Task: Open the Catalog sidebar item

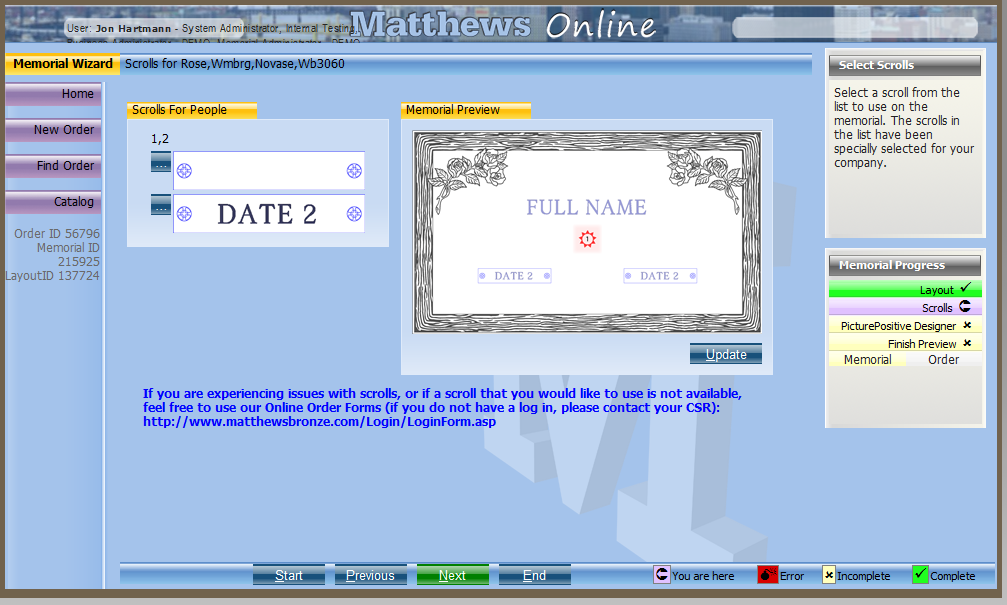Action: pos(53,202)
